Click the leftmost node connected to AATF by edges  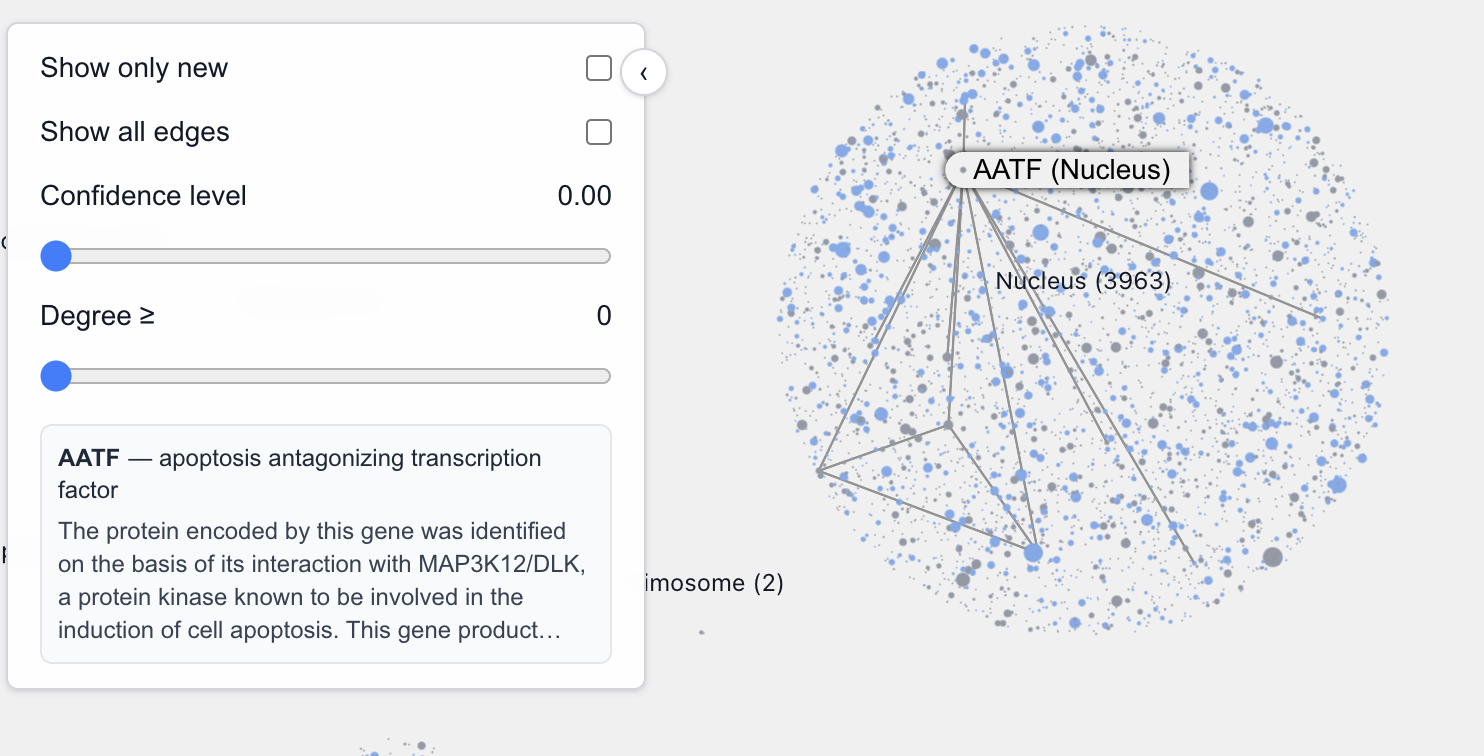(820, 470)
